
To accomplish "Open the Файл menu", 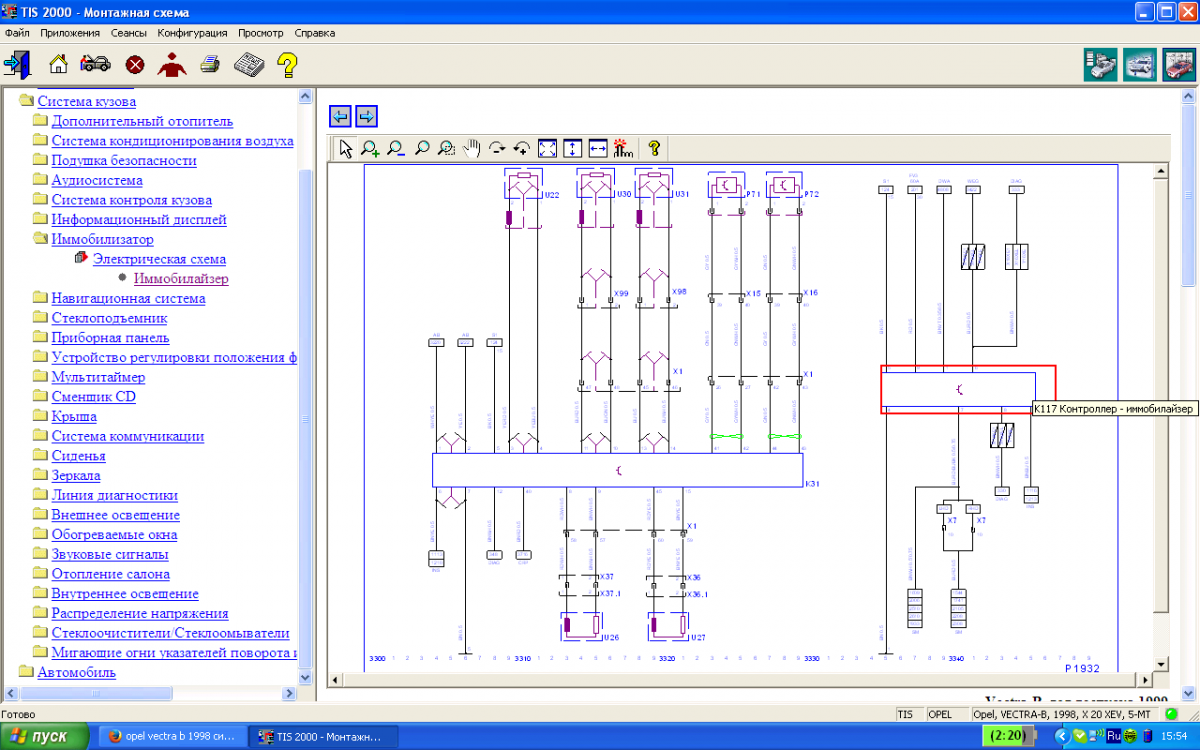I will pyautogui.click(x=17, y=33).
